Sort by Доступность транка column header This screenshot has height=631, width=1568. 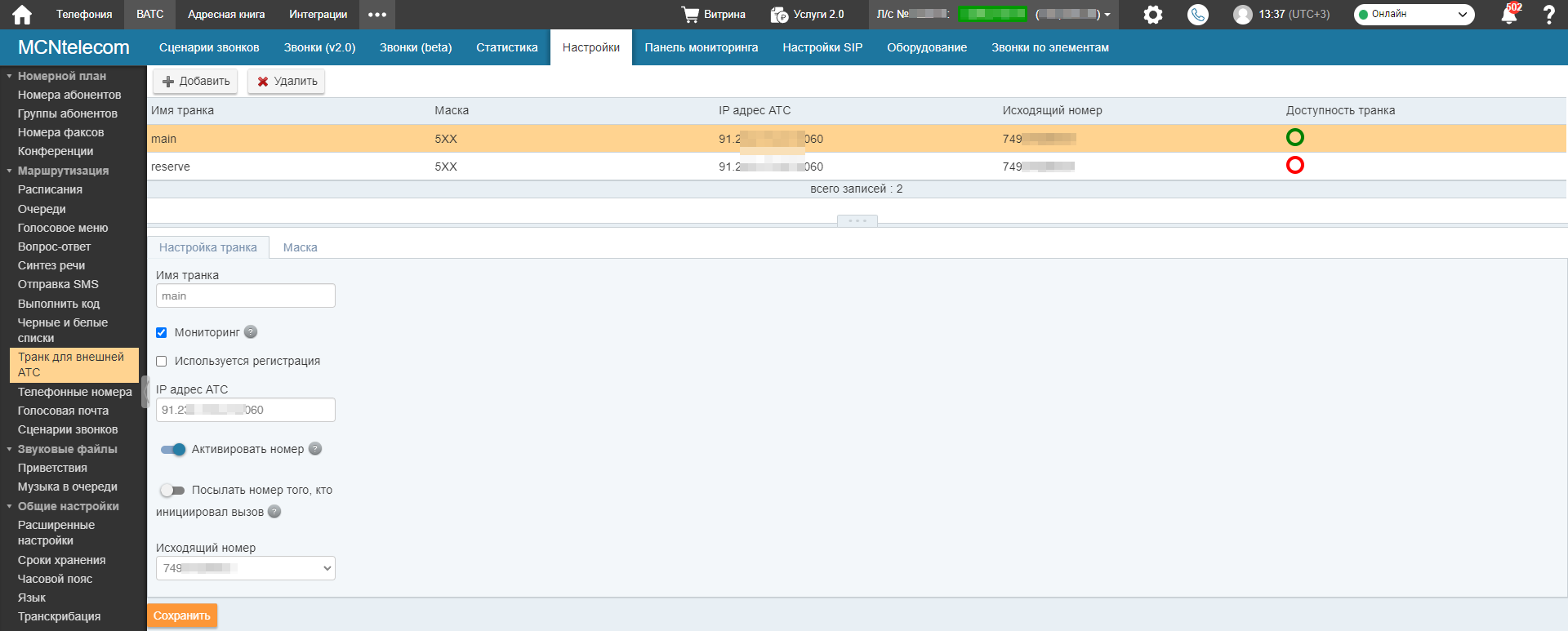pyautogui.click(x=1340, y=110)
